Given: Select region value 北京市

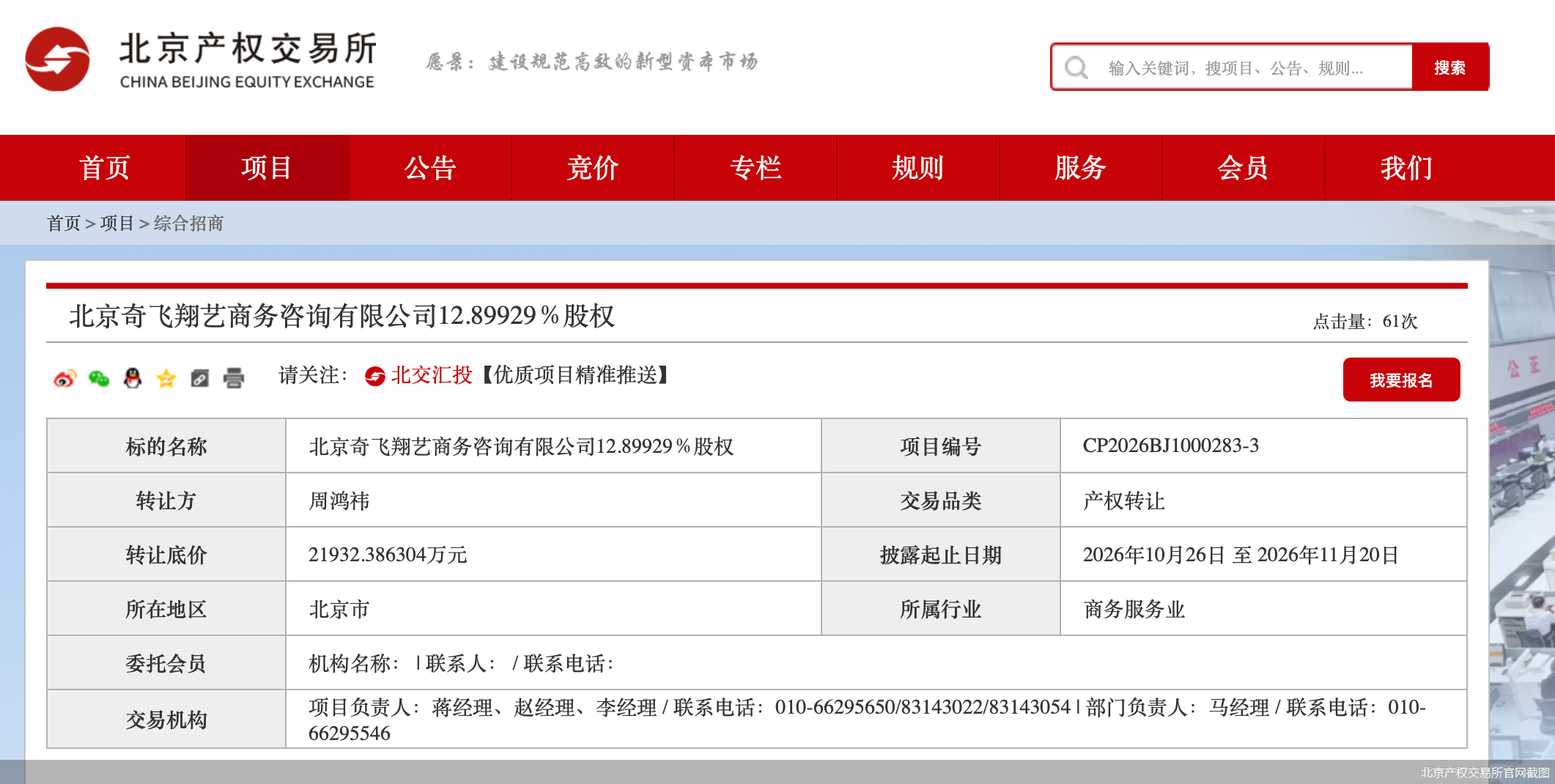Looking at the screenshot, I should 339,609.
